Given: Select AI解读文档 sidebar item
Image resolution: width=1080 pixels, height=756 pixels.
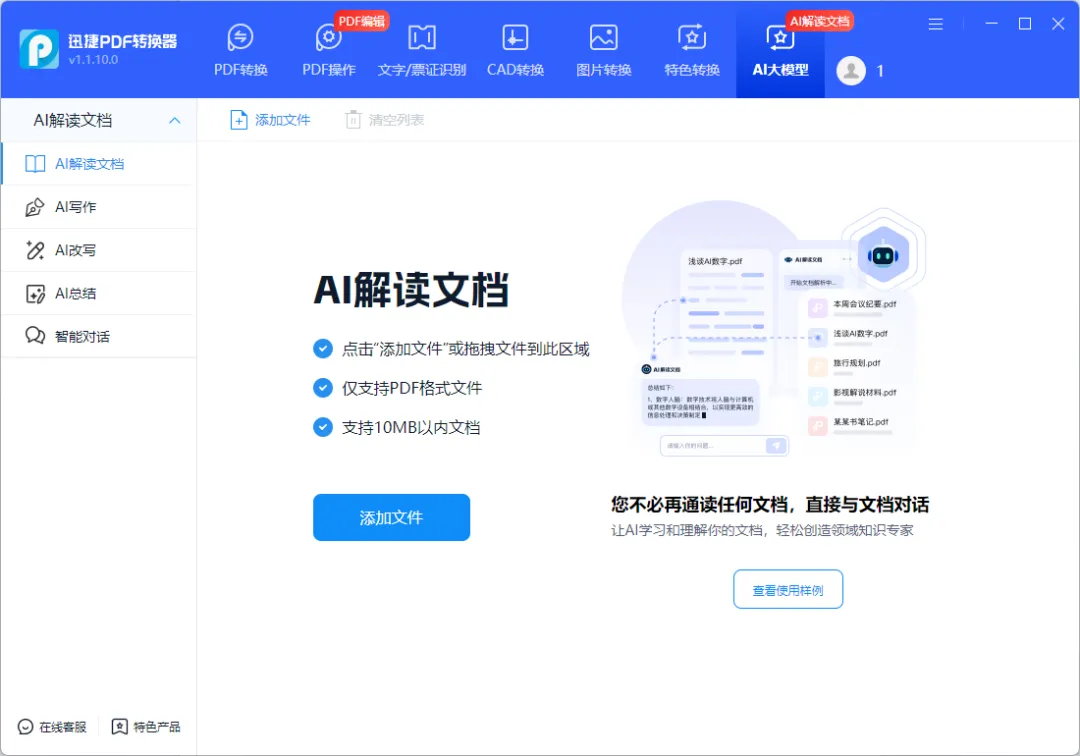Looking at the screenshot, I should coord(99,164).
